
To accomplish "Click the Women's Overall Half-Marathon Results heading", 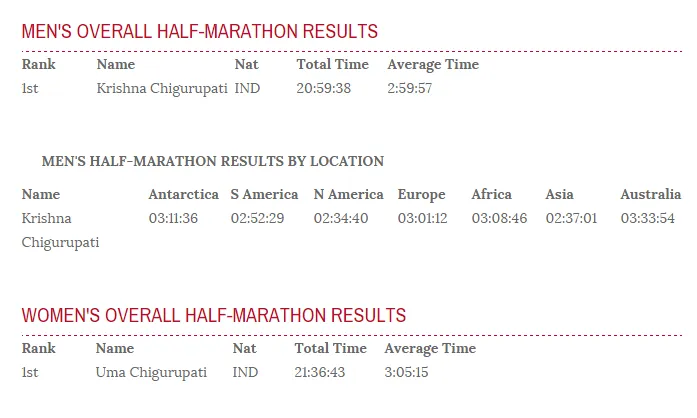I will point(214,316).
